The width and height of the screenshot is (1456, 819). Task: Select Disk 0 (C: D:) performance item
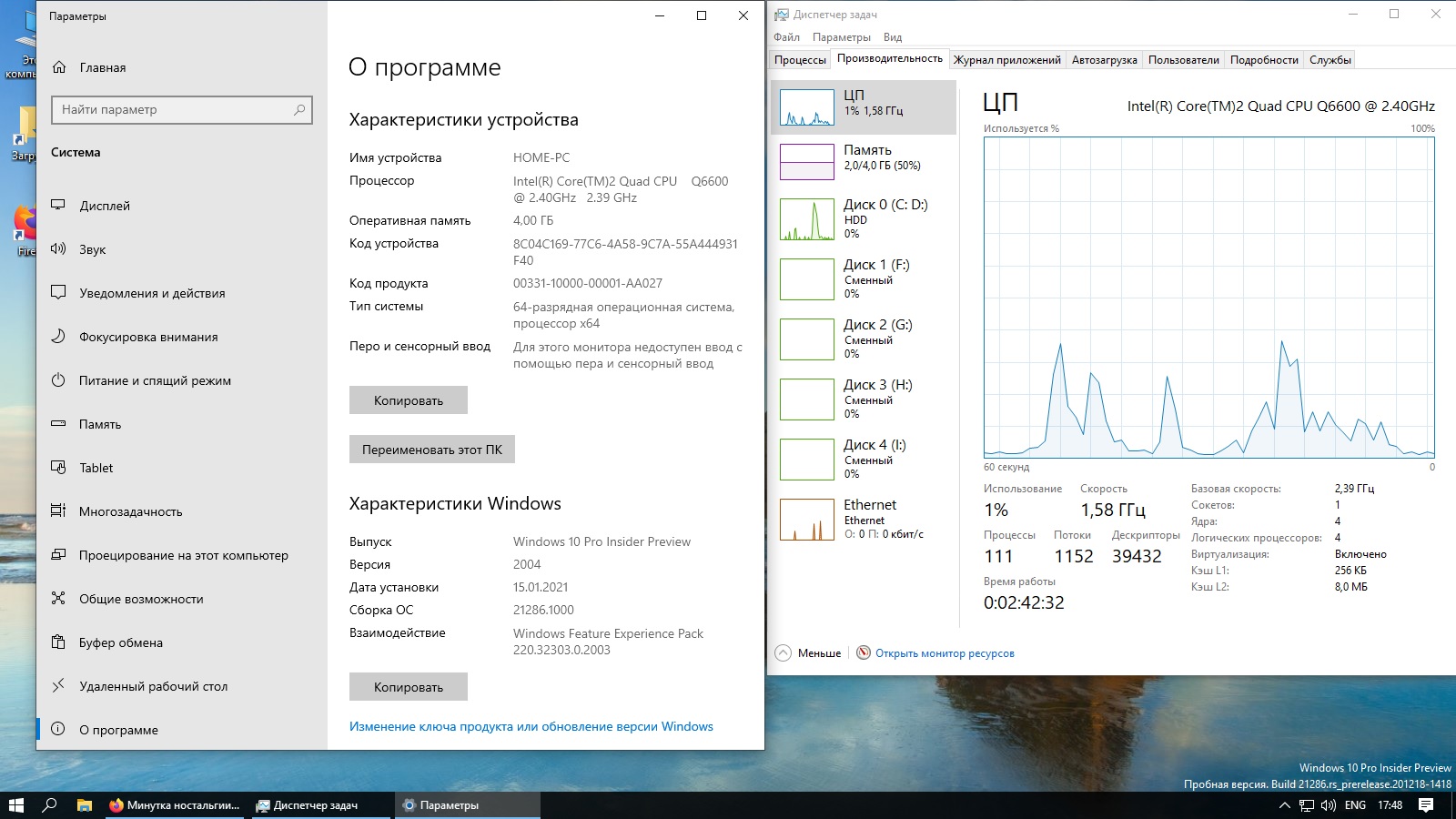863,219
